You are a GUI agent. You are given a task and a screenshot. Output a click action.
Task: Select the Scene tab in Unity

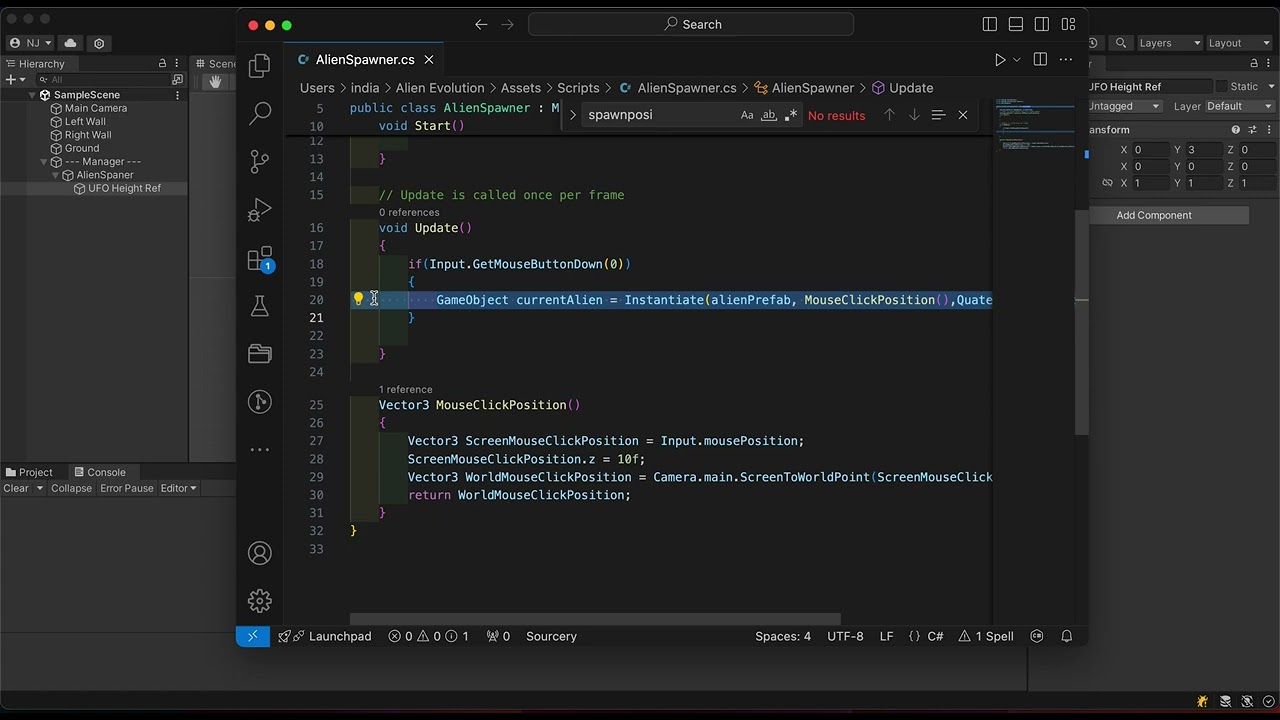pos(215,64)
